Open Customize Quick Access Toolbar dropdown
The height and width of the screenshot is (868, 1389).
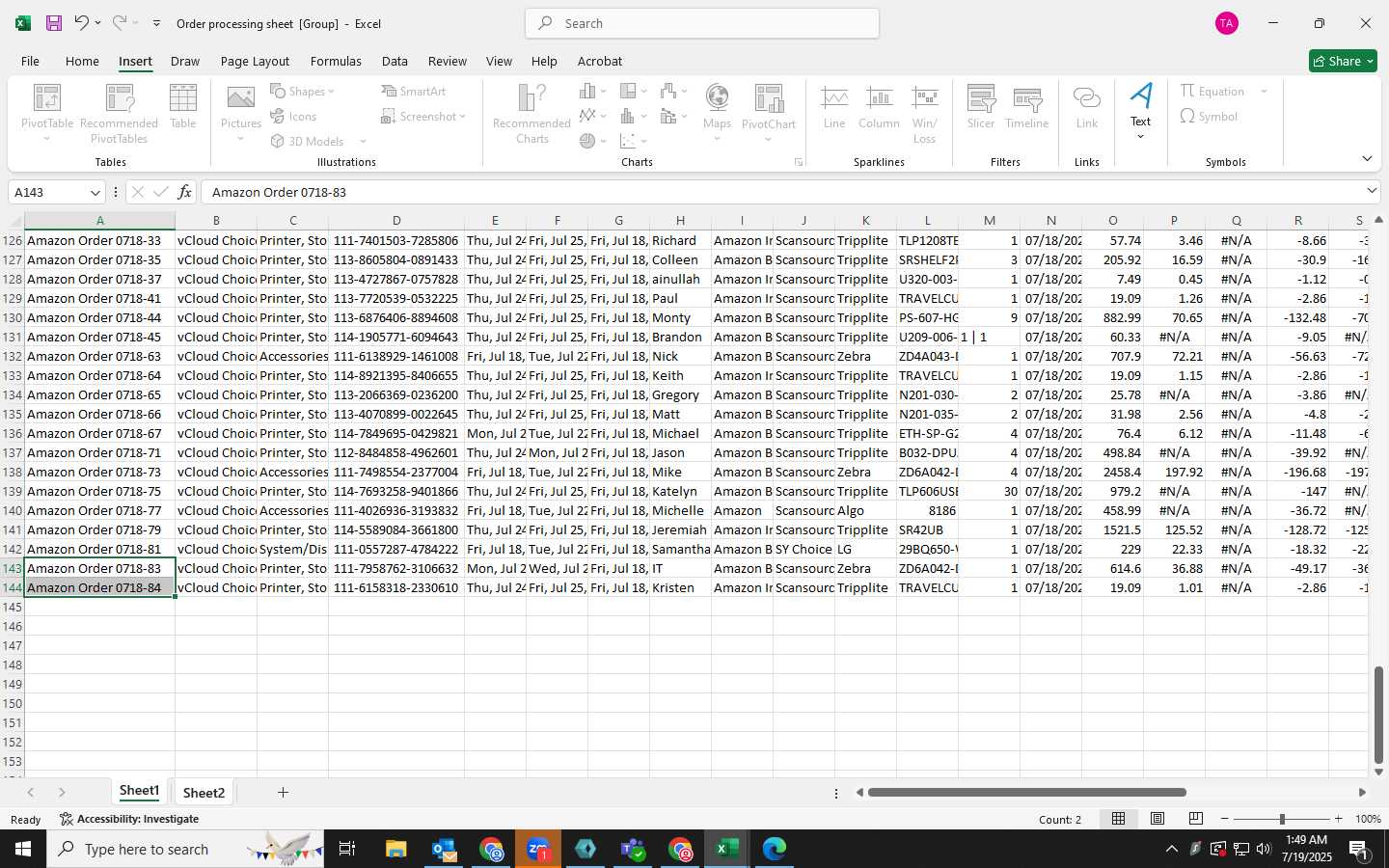pos(156,23)
